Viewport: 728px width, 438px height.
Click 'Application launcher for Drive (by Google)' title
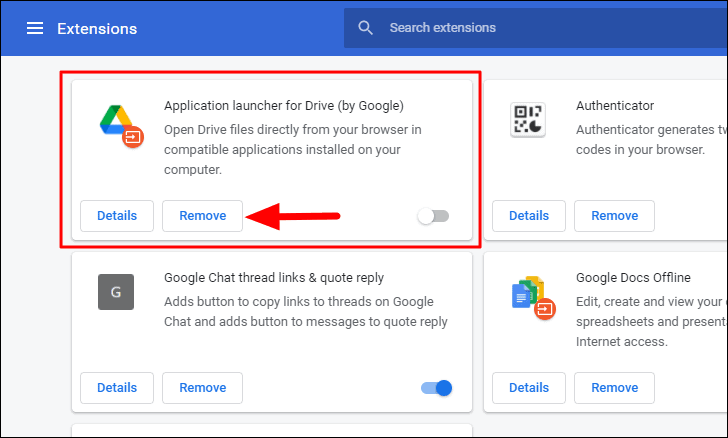284,106
